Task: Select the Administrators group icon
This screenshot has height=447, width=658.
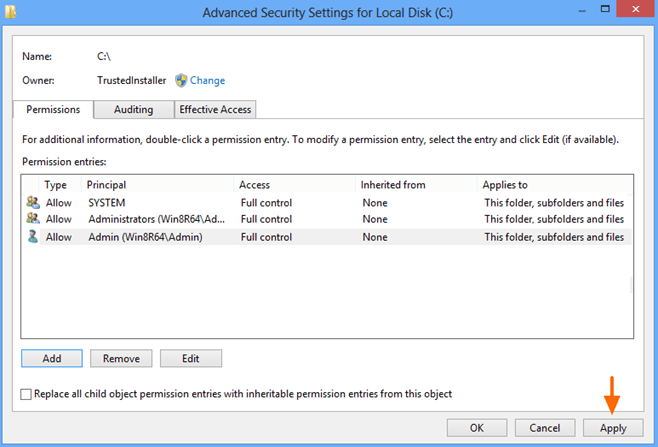Action: pos(33,219)
